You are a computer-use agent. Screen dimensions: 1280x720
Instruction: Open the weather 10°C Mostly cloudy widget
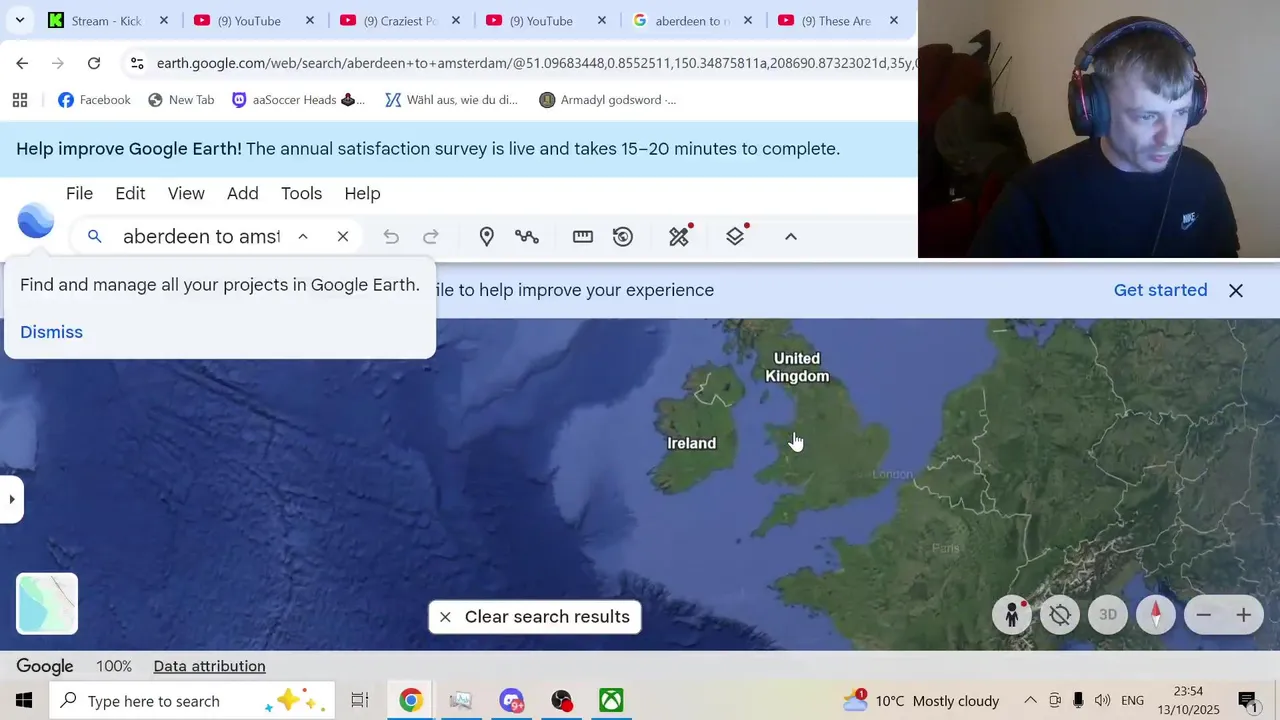[x=921, y=700]
